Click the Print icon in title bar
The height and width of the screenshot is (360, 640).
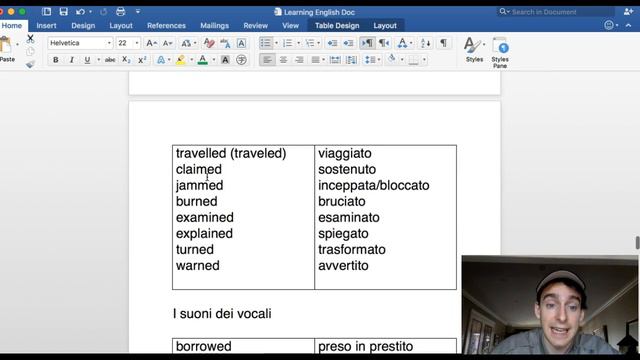point(120,12)
